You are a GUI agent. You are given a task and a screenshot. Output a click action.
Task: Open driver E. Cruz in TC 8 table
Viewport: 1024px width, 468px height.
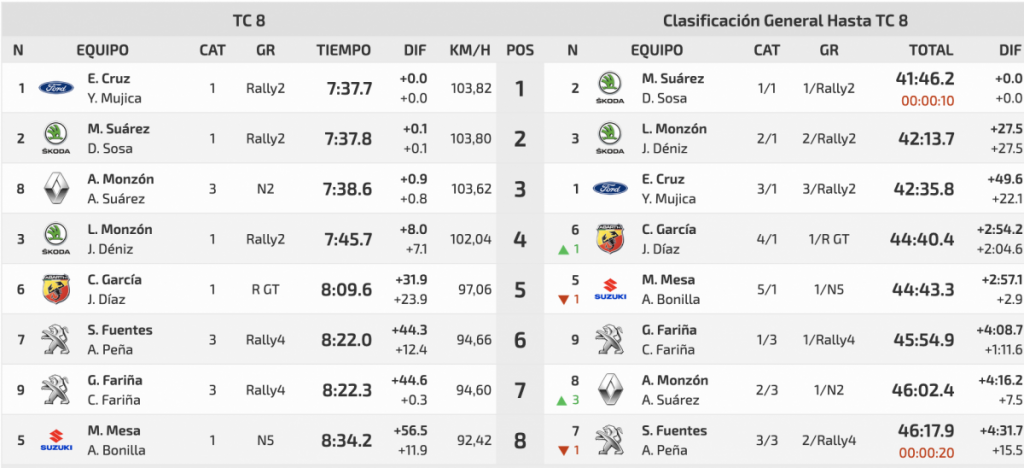(x=108, y=78)
